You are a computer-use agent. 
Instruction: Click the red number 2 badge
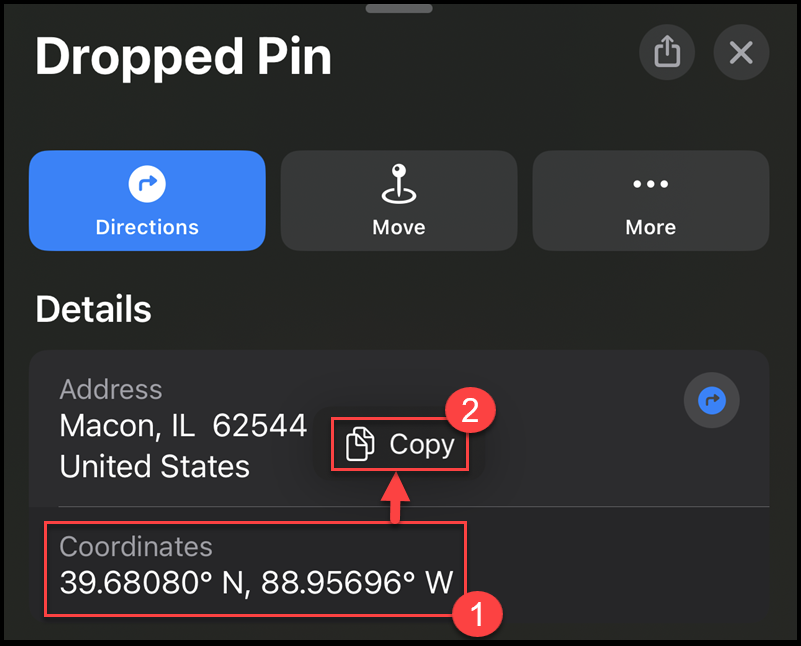[x=476, y=409]
